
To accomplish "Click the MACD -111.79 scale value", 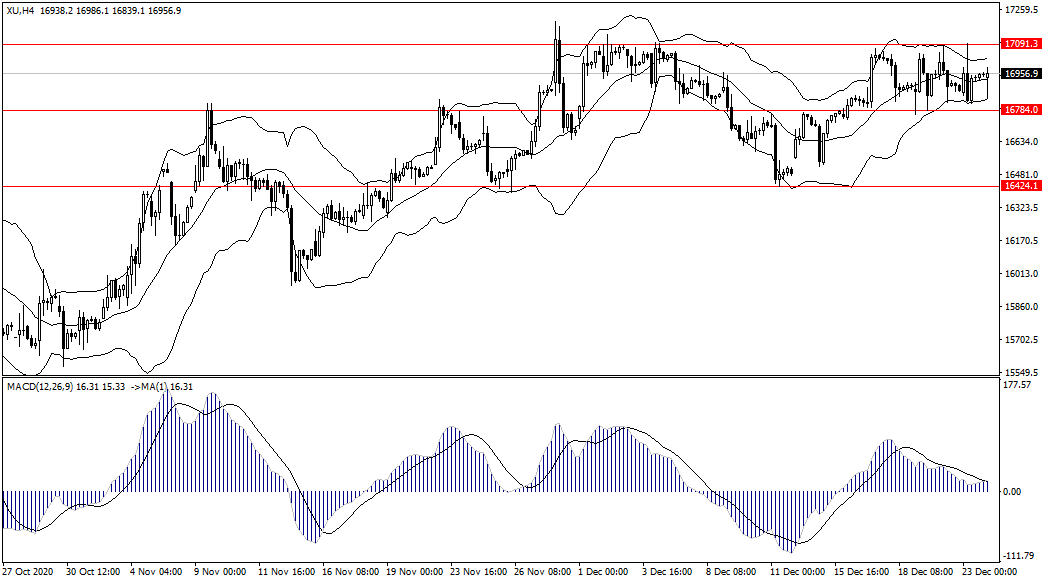I will tap(1018, 556).
